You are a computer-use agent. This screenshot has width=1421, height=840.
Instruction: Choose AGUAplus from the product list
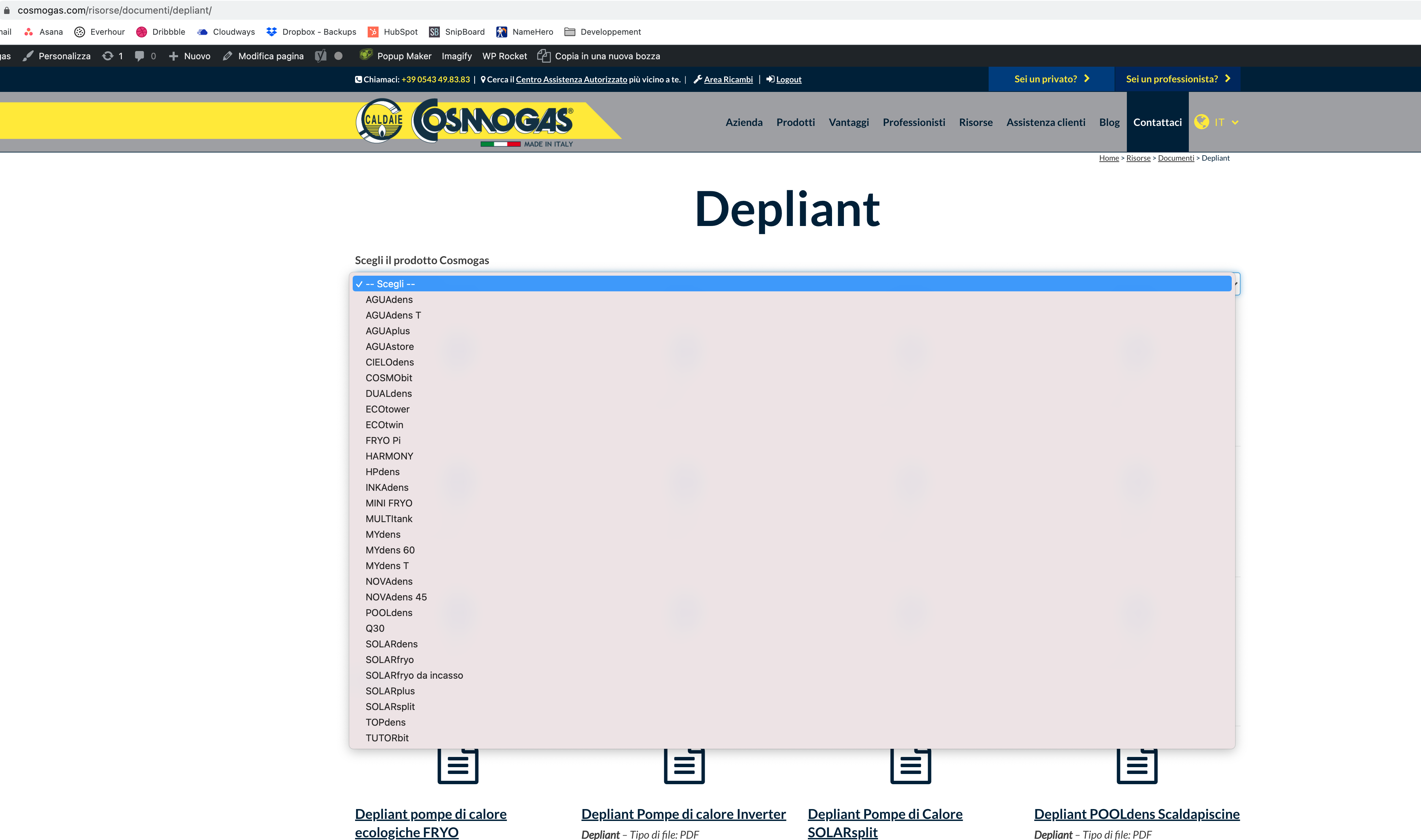(792, 330)
